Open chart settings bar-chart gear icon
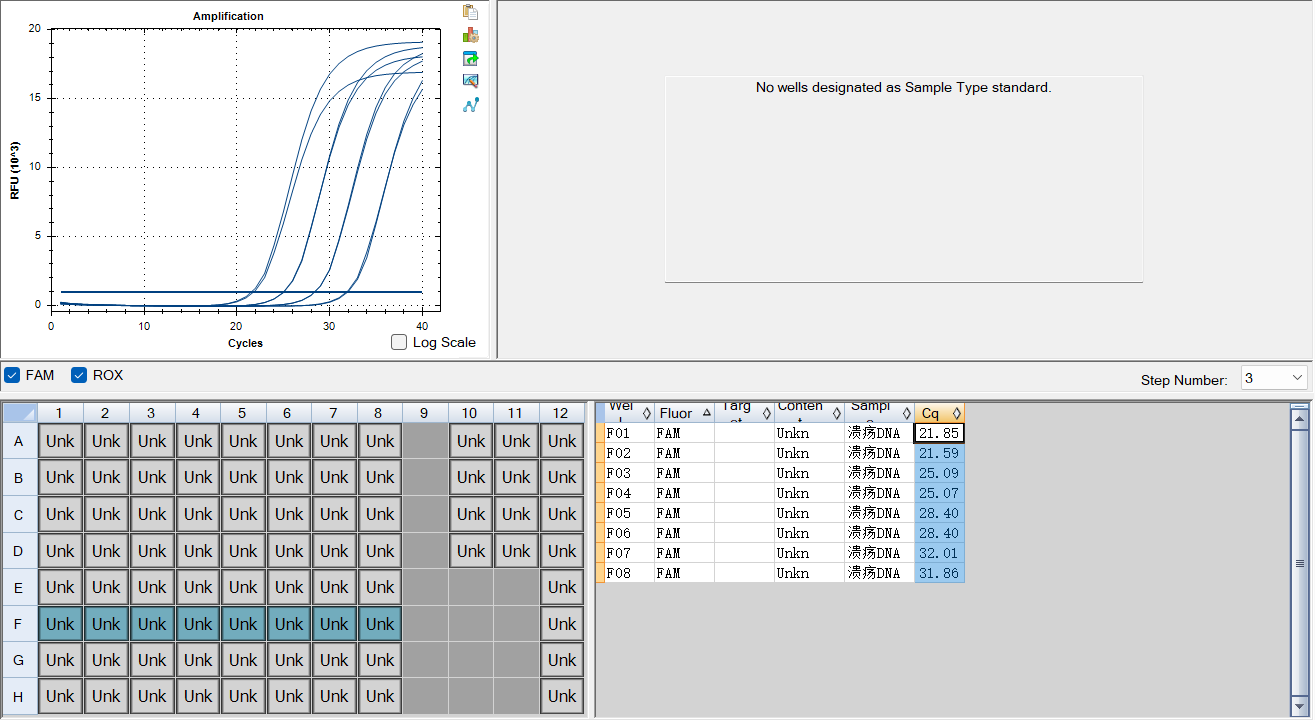The width and height of the screenshot is (1315, 720). coord(471,35)
